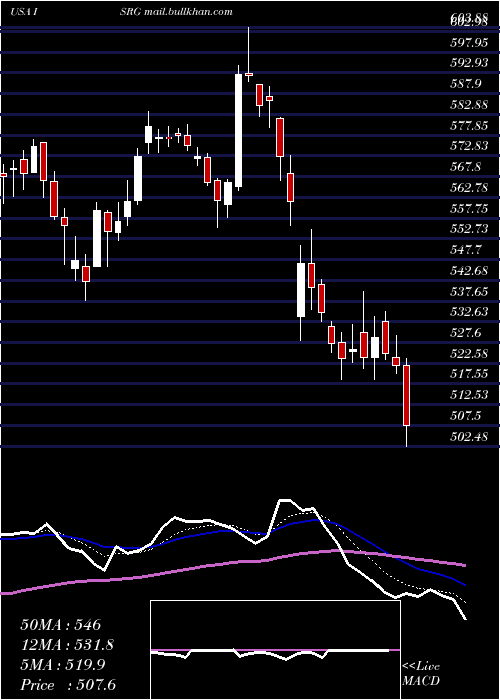Click the 597.95 price axis label

[x=469, y=42]
